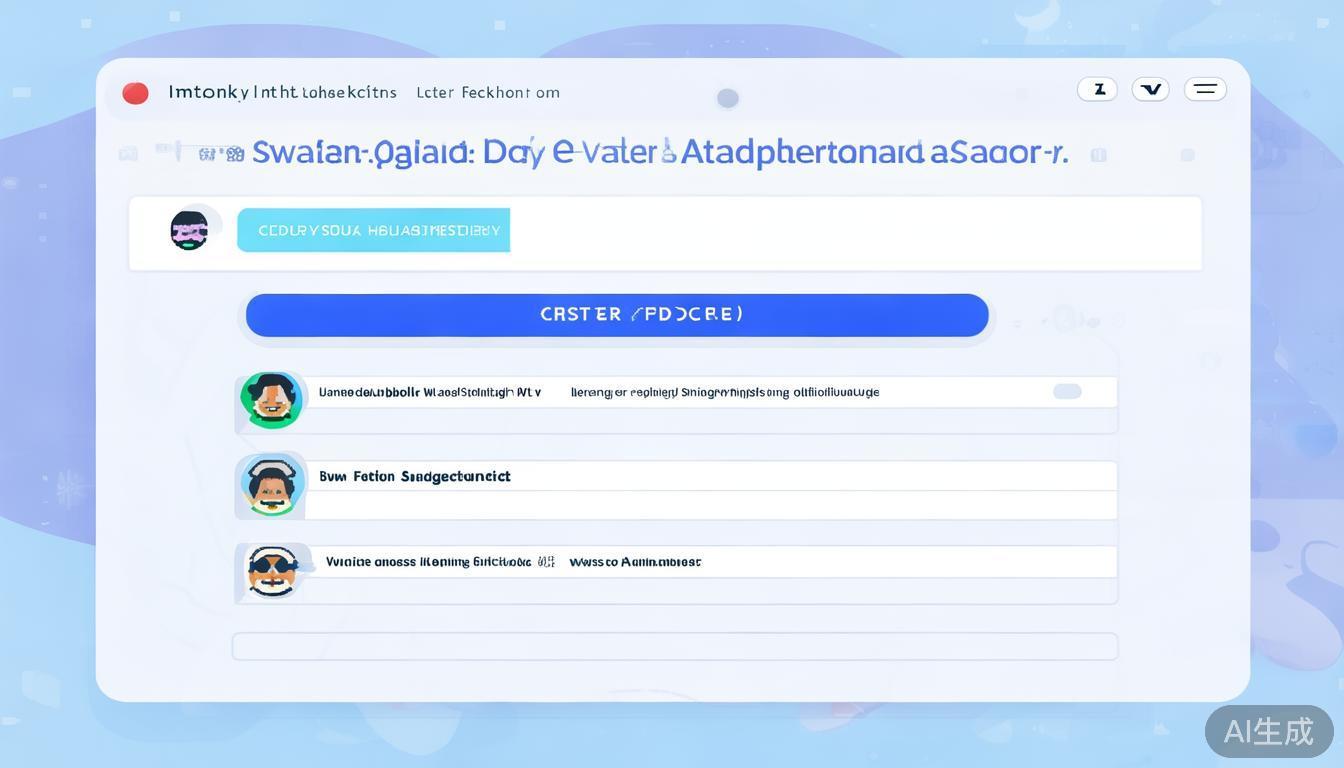Click the avatar next to the cyan message bubble
1344x768 pixels.
tap(189, 229)
